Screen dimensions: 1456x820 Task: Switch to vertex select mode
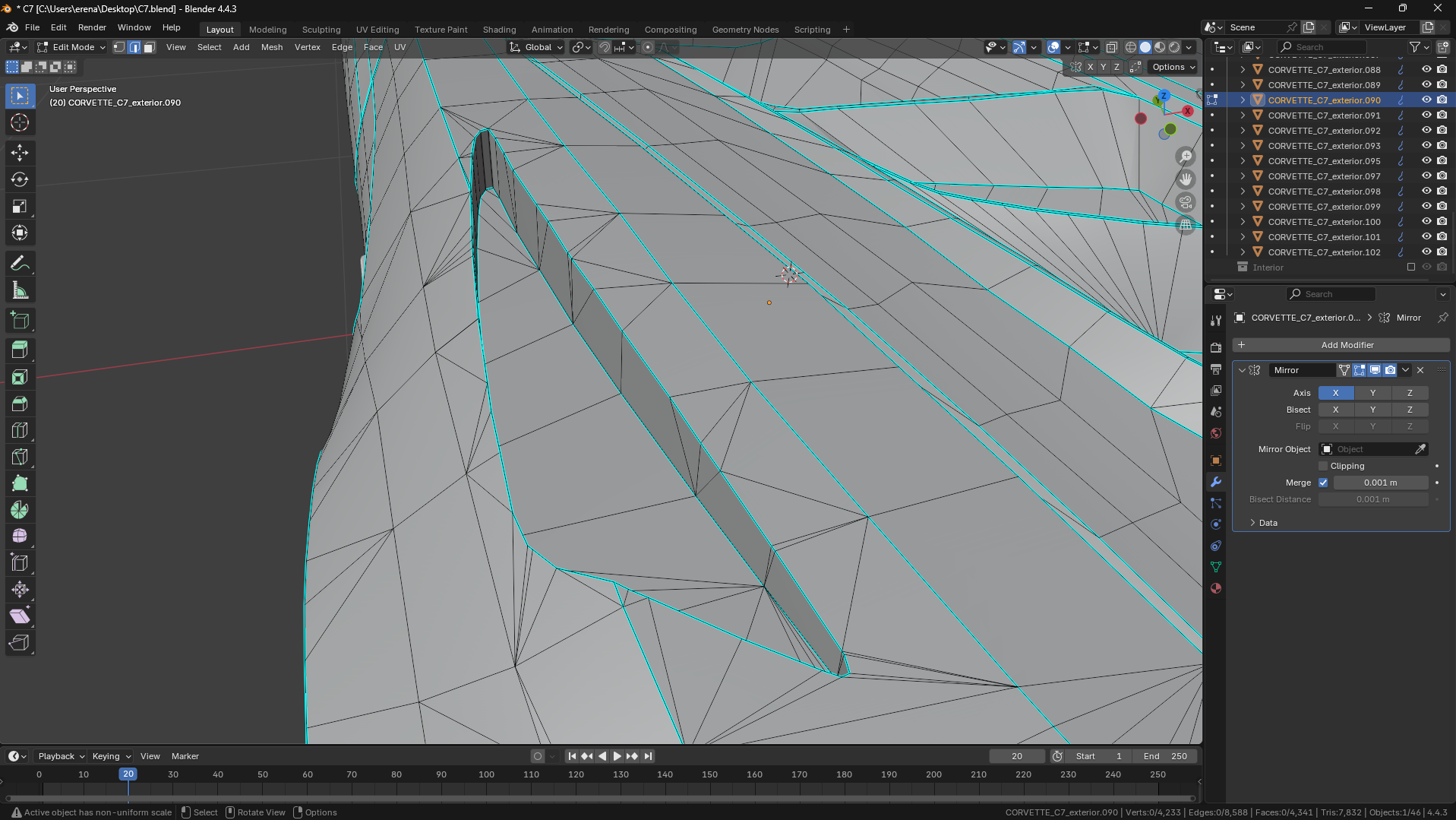pyautogui.click(x=119, y=47)
